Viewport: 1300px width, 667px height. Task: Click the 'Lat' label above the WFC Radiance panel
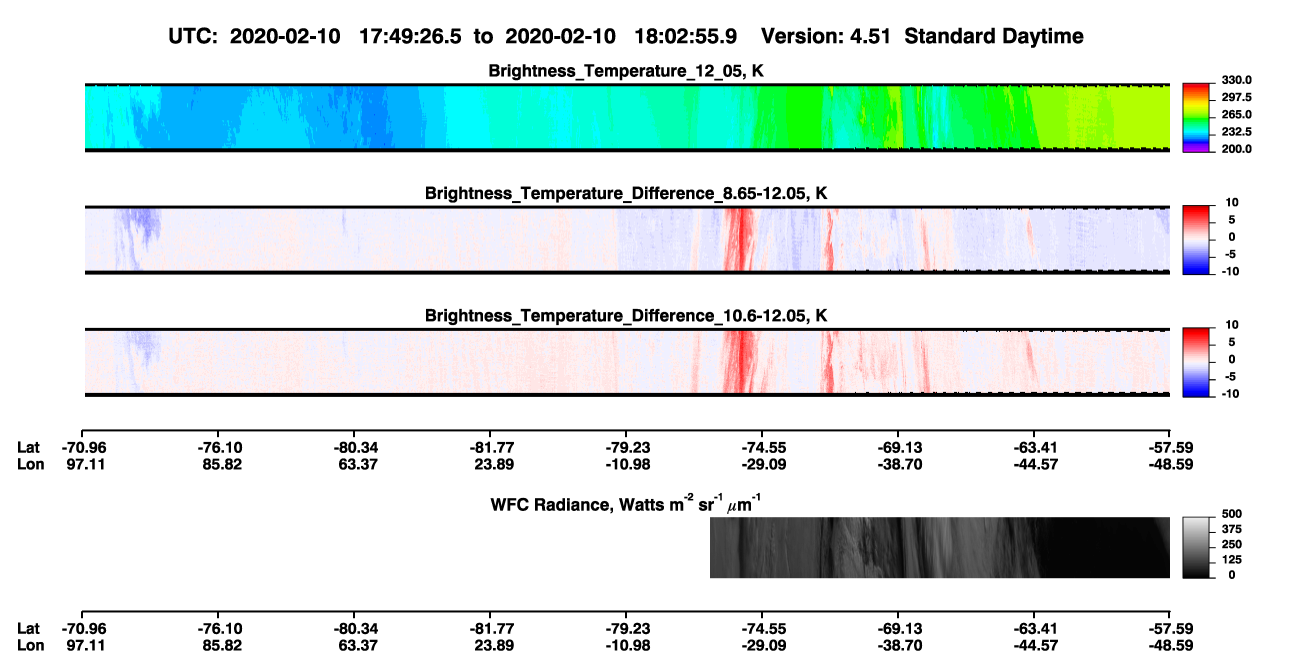coord(29,448)
